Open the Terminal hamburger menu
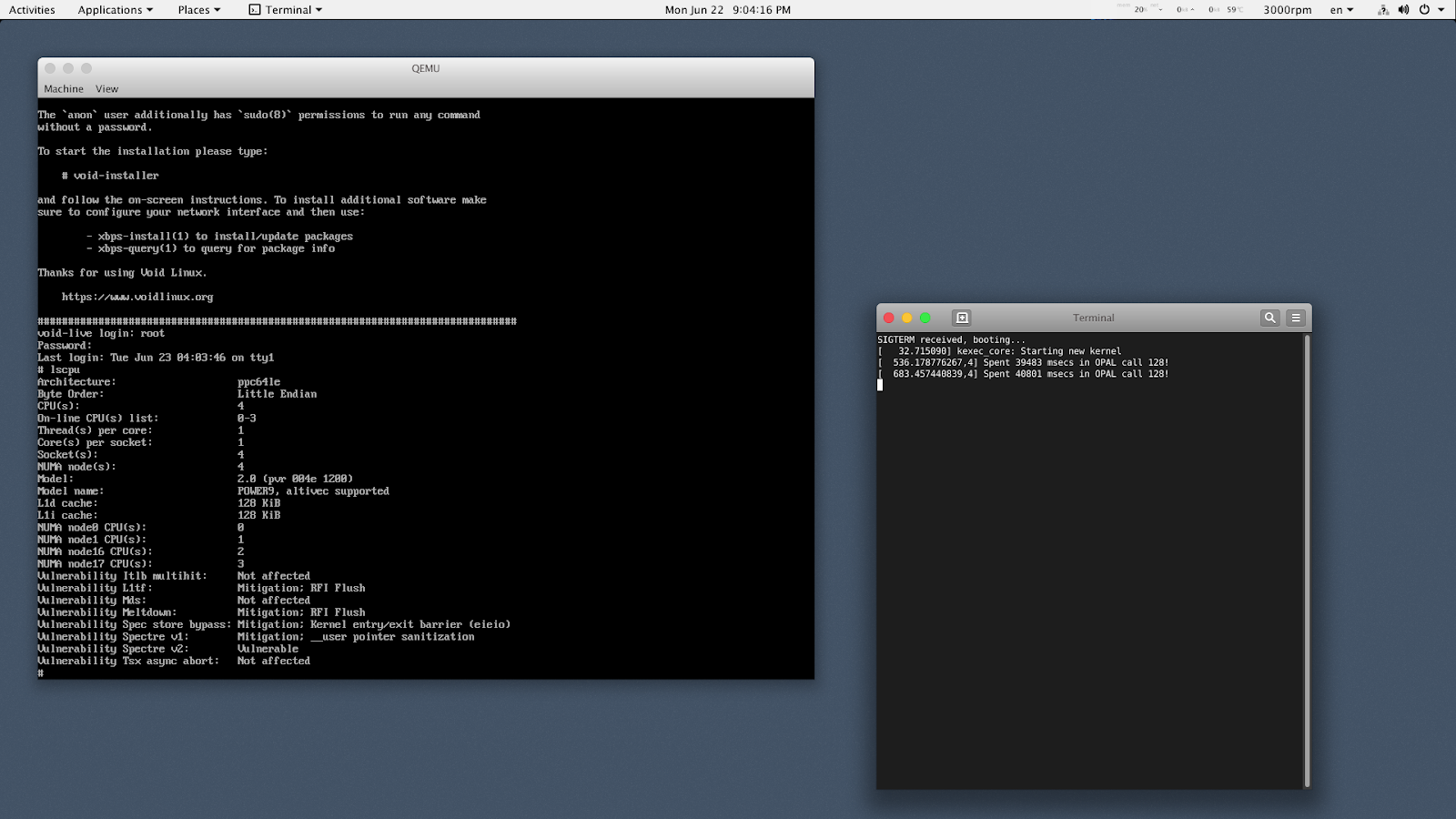This screenshot has width=1456, height=819. (x=1296, y=318)
